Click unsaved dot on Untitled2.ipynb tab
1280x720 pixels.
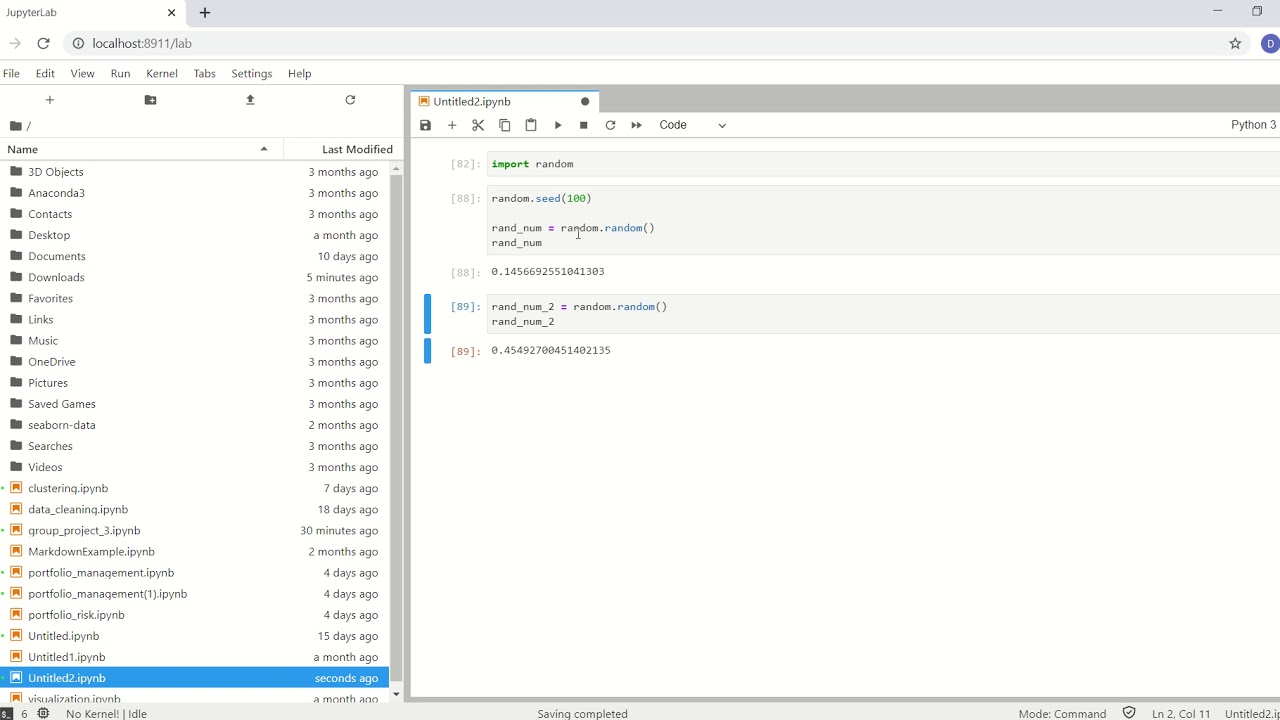pyautogui.click(x=585, y=101)
